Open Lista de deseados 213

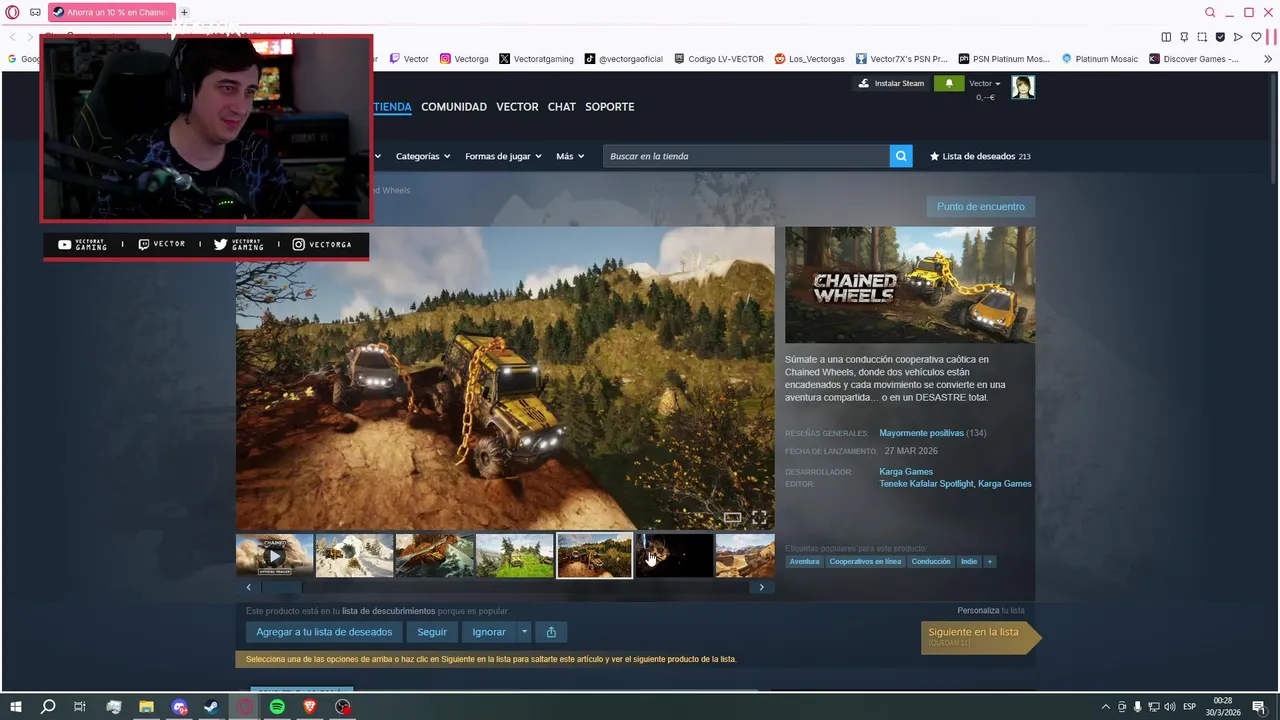(x=980, y=156)
